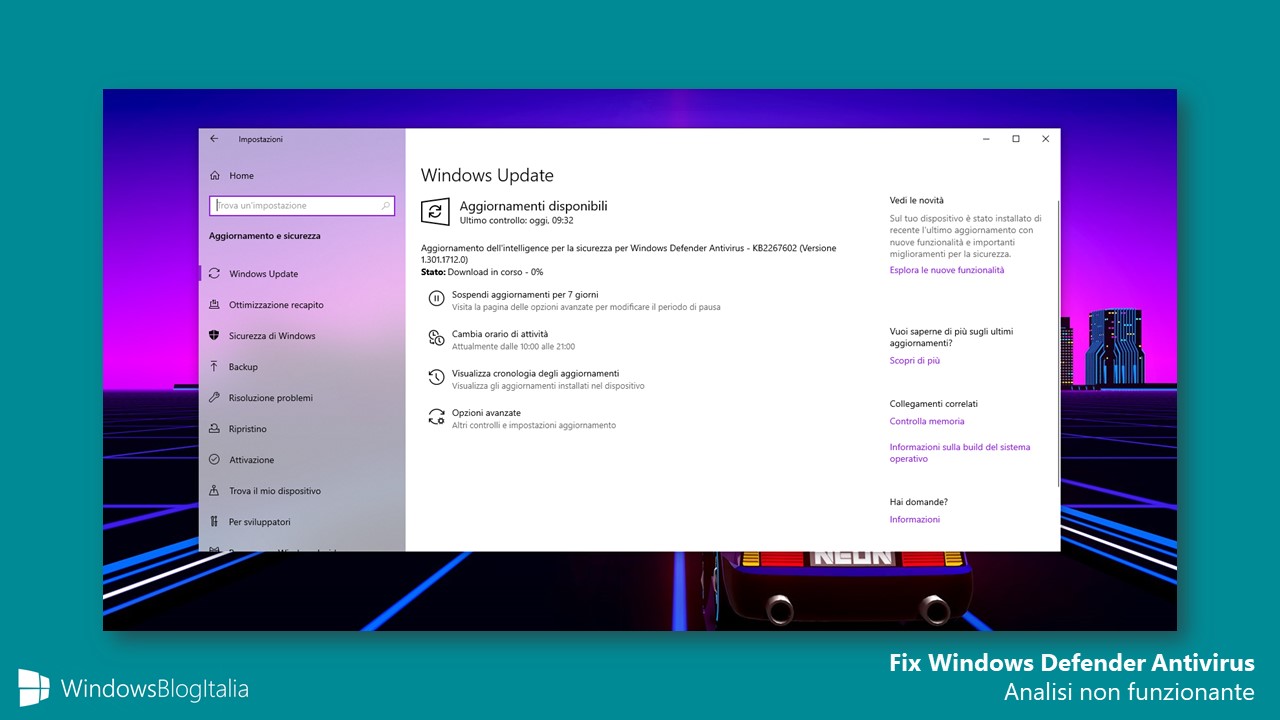Click the Sicurezza di Windows shield icon
Screen dimensions: 1280x720
[x=214, y=335]
